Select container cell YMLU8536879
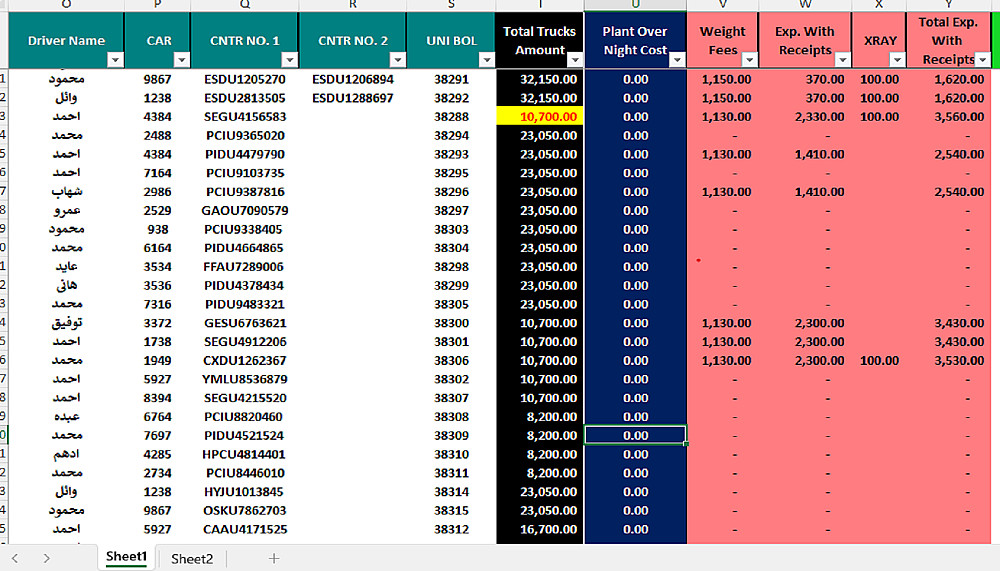Viewport: 1000px width, 571px height. click(x=245, y=379)
